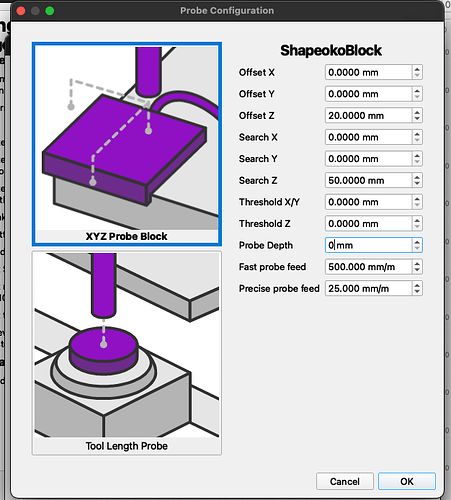
Task: Click the Probe Depth input field
Action: (x=369, y=245)
